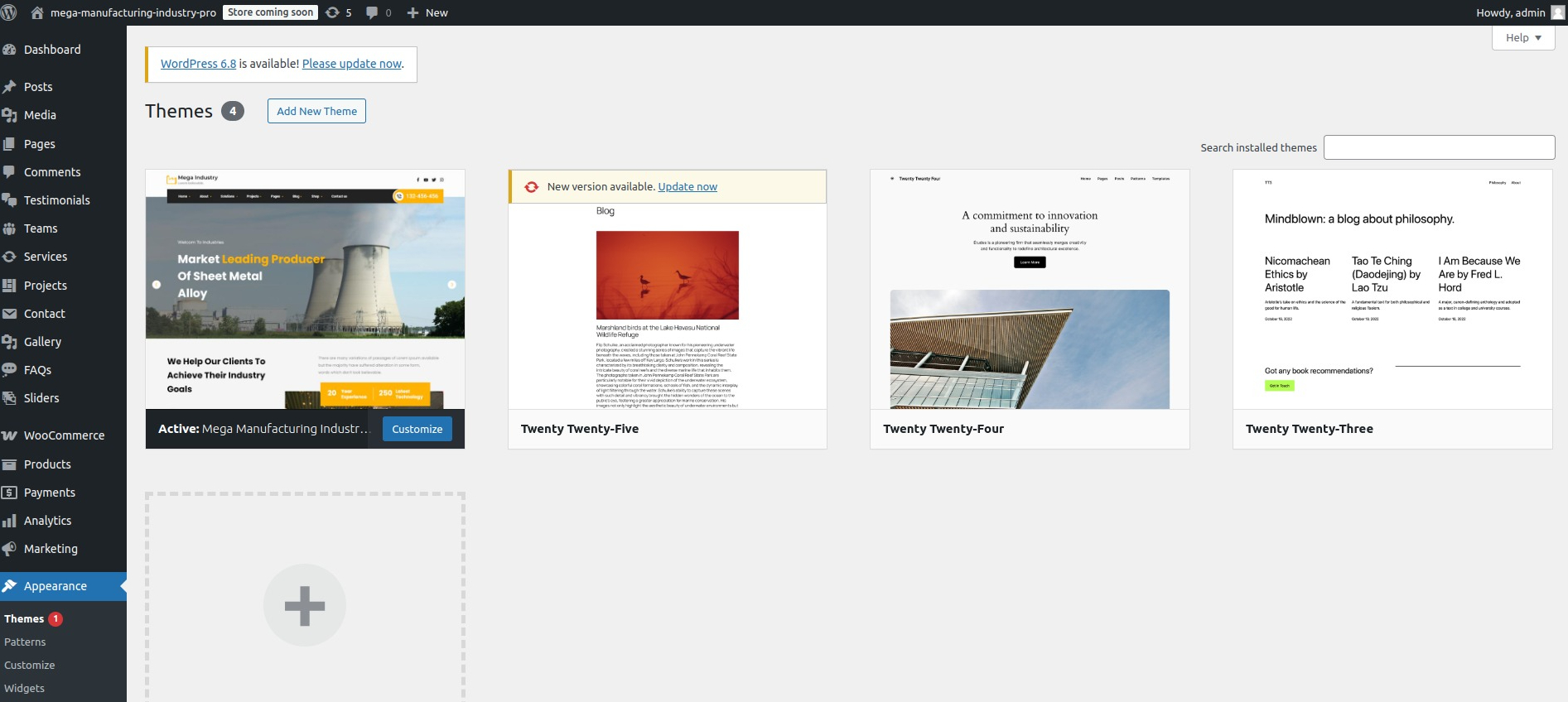The height and width of the screenshot is (702, 1568).
Task: Click the admin user avatar
Action: tap(1557, 12)
